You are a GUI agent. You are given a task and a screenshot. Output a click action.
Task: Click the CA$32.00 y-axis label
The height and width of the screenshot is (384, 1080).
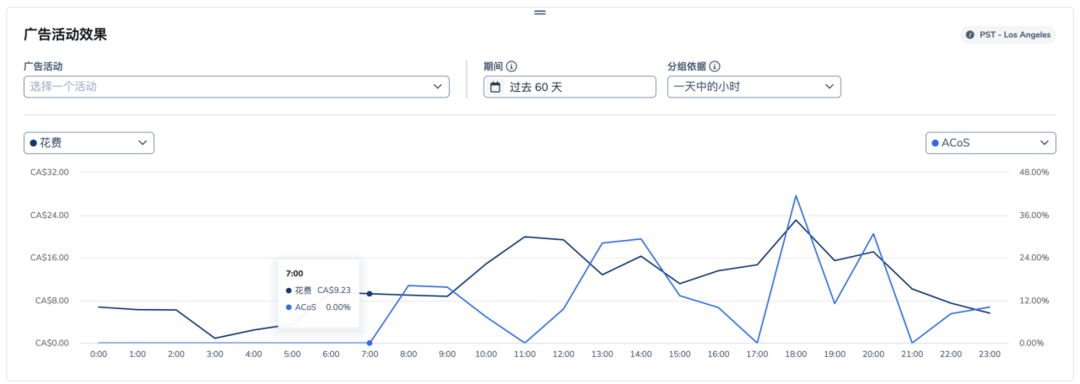[50, 173]
